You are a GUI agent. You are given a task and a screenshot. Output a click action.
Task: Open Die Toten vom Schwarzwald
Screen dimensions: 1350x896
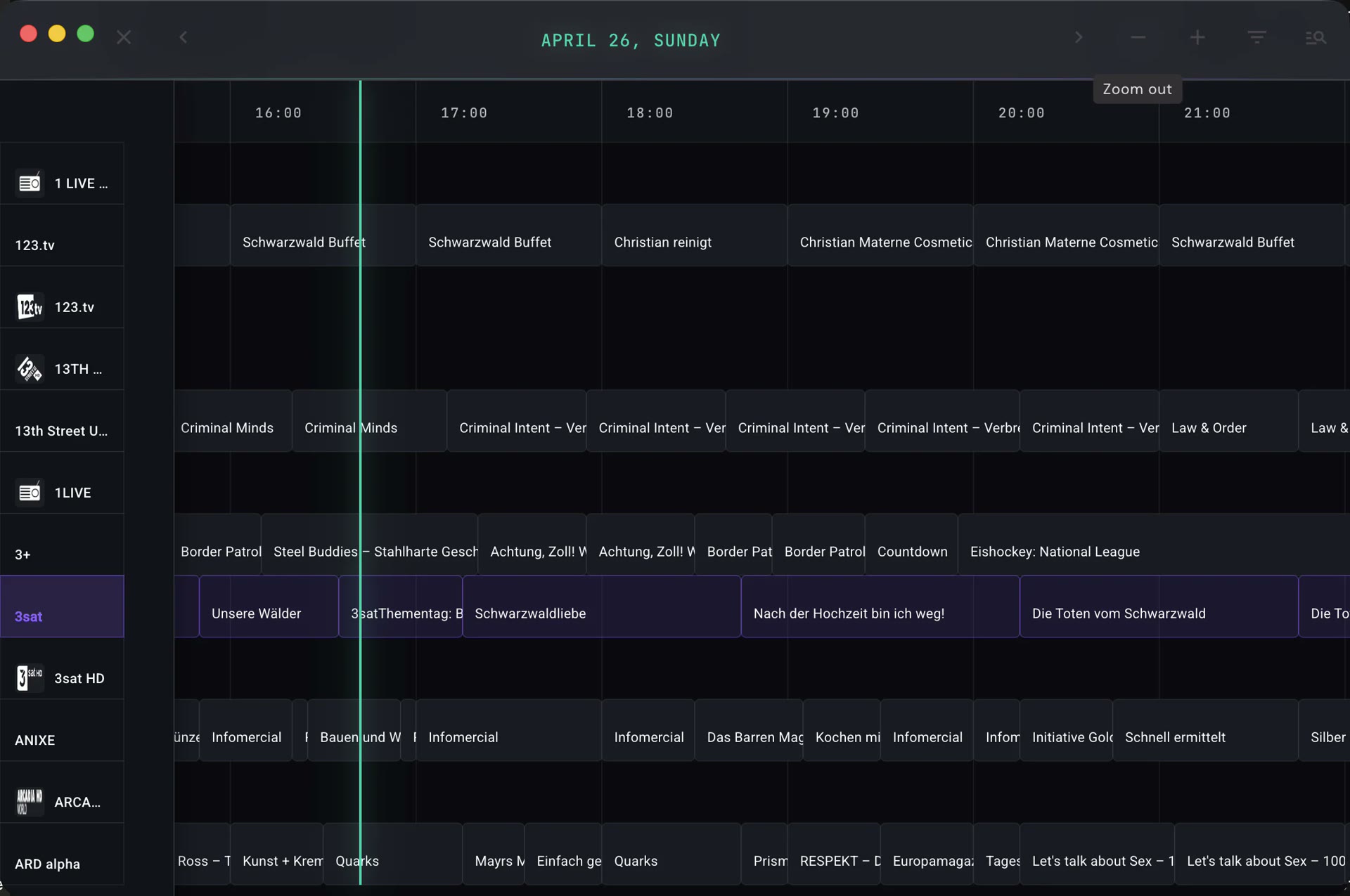click(1159, 606)
